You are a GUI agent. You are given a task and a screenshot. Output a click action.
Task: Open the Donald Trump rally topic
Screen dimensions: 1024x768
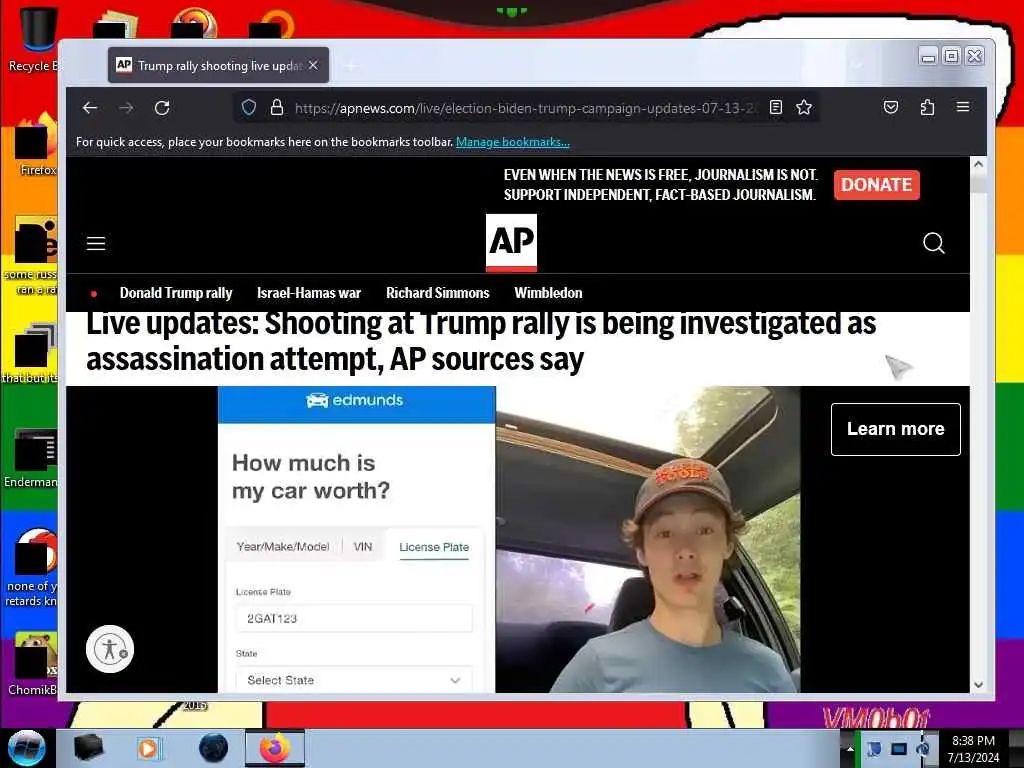176,293
